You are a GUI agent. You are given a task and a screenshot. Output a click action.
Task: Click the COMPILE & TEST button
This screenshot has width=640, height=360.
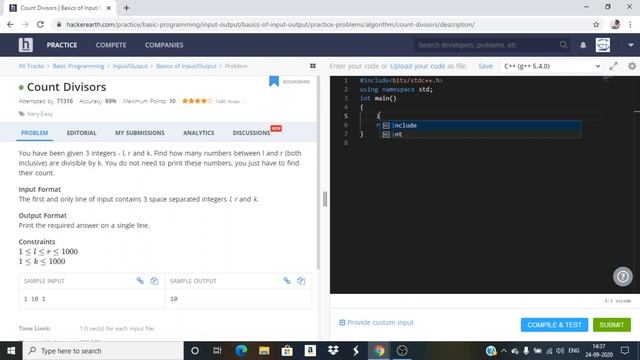[x=554, y=325]
